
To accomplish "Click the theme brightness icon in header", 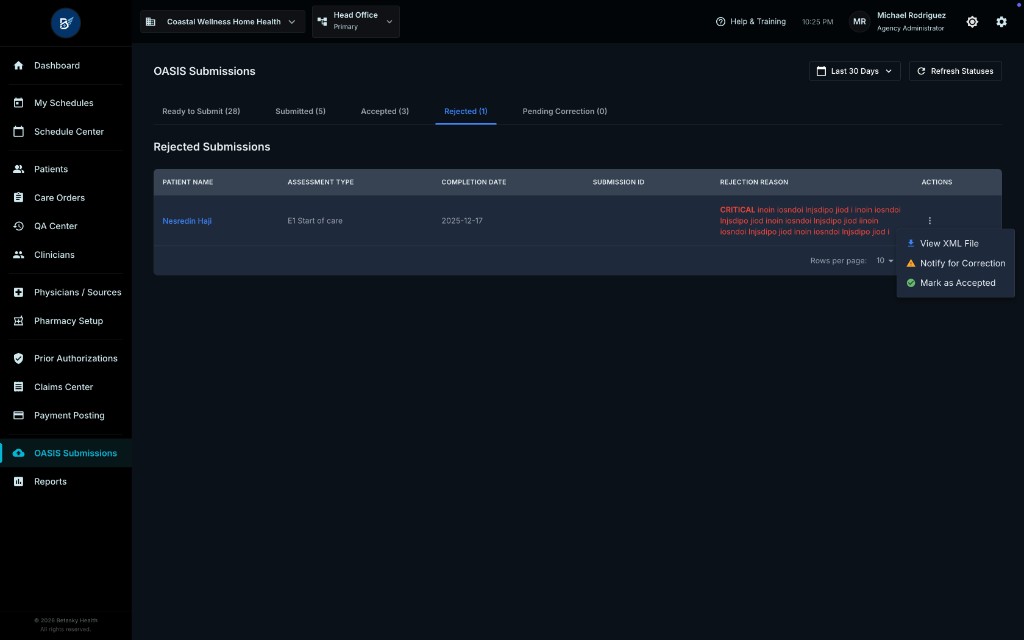I will pos(972,22).
